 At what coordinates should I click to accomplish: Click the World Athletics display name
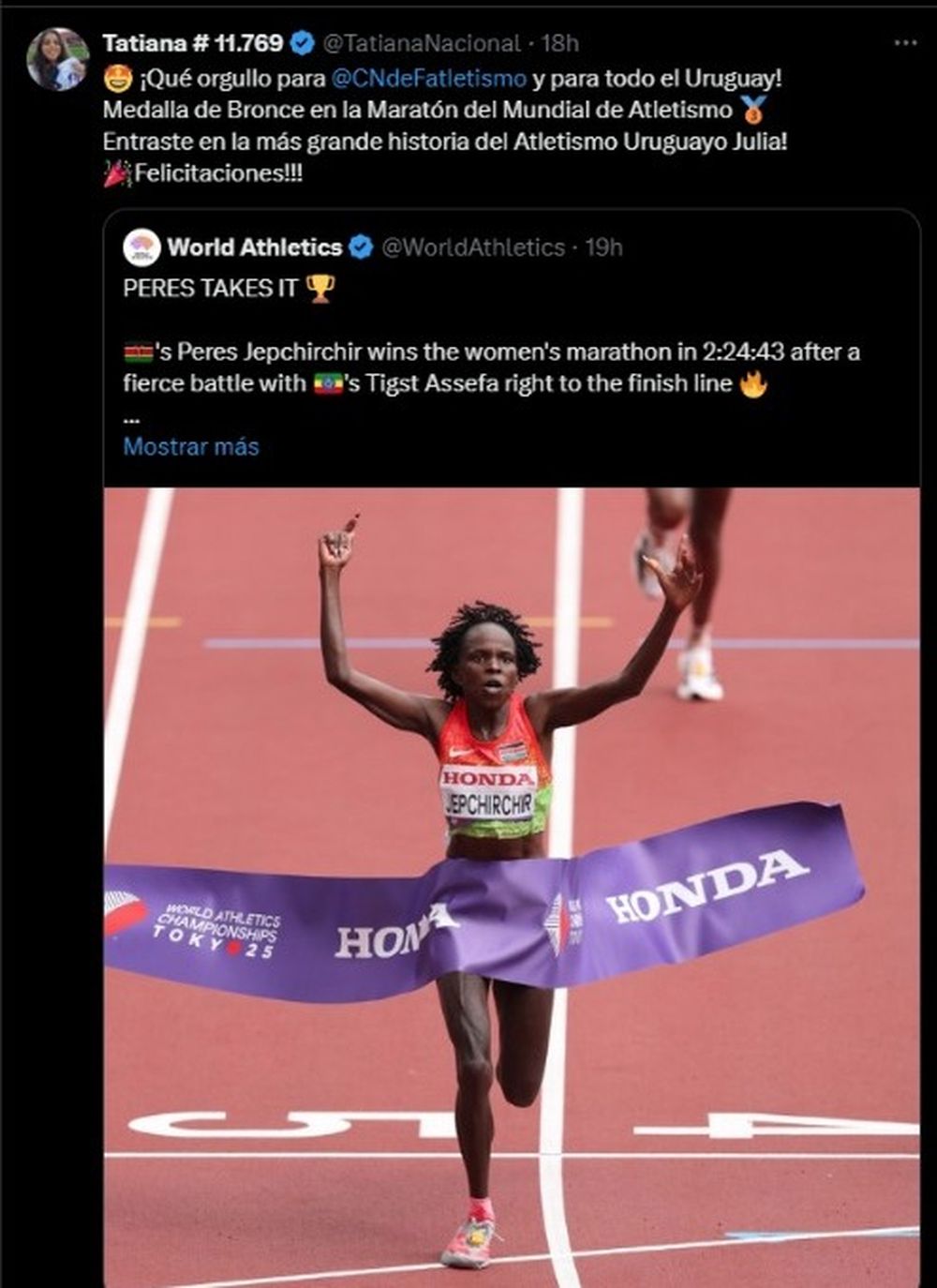click(x=255, y=247)
